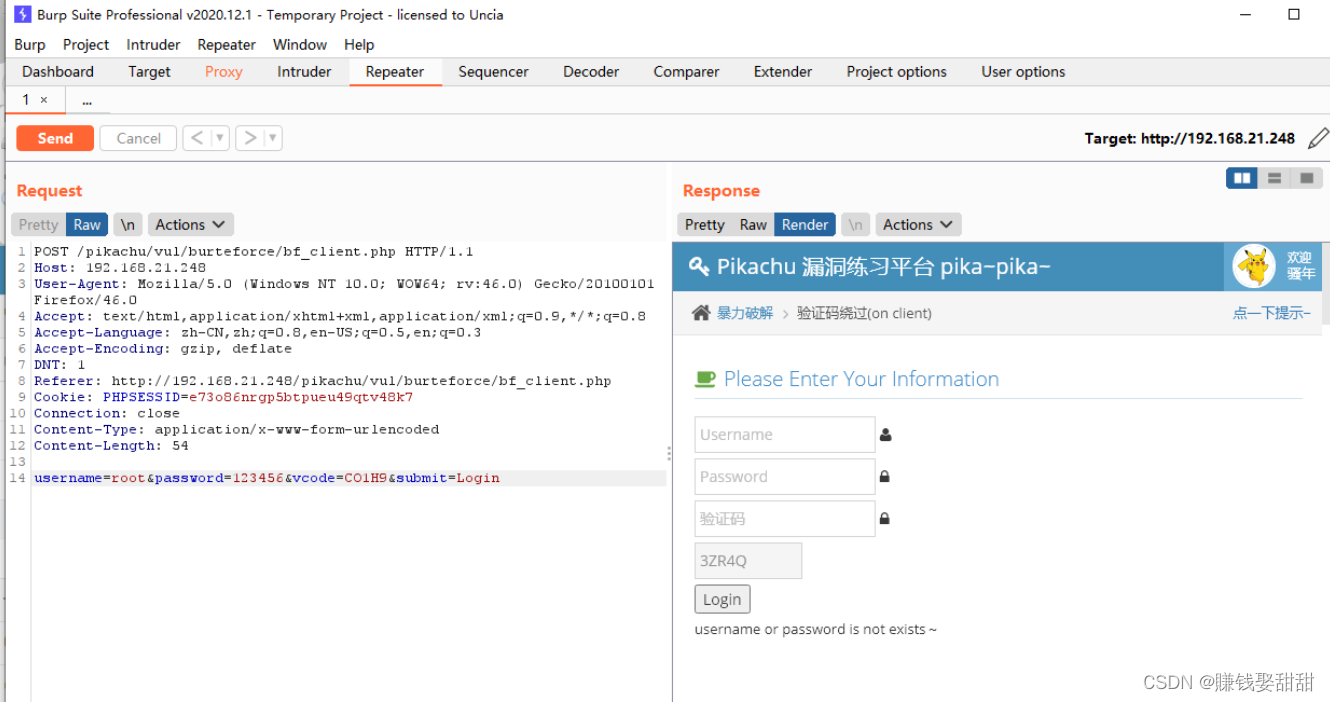Switch to the Sequencer tab
This screenshot has width=1330, height=702.
493,72
